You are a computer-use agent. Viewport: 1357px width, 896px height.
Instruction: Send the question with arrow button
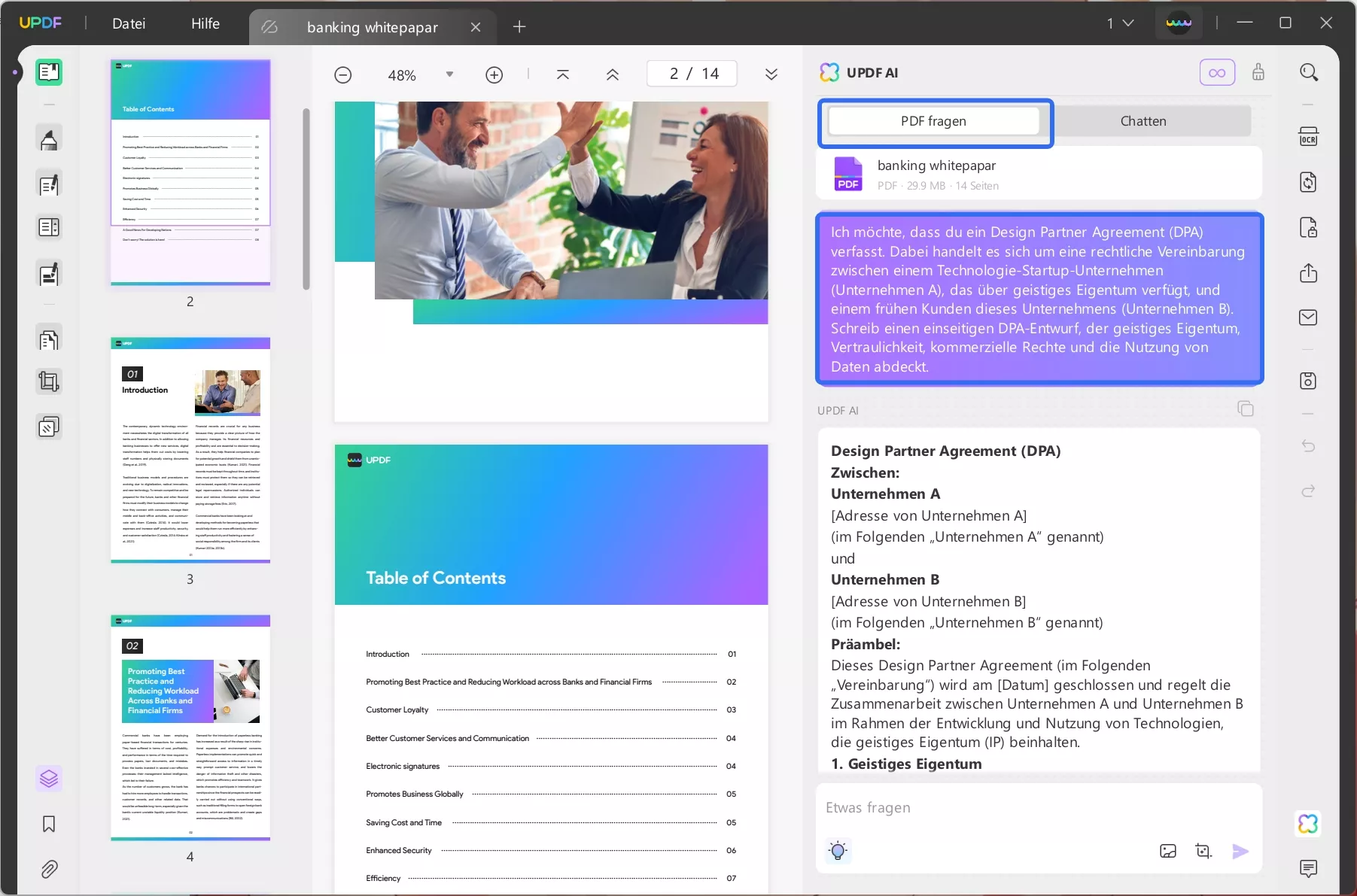1240,851
